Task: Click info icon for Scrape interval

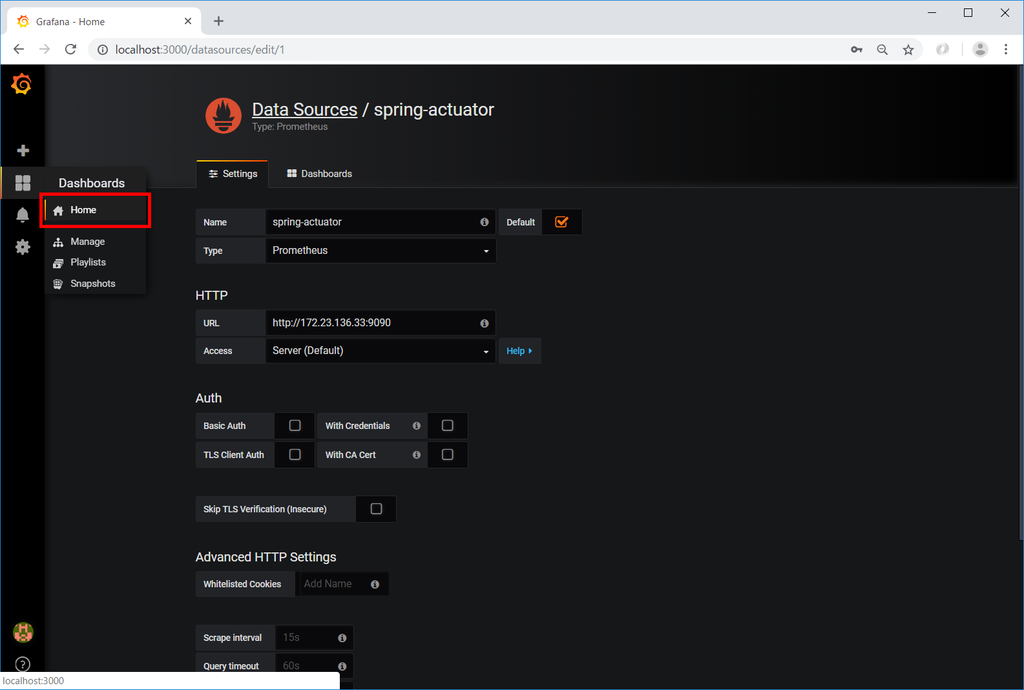Action: coord(342,638)
